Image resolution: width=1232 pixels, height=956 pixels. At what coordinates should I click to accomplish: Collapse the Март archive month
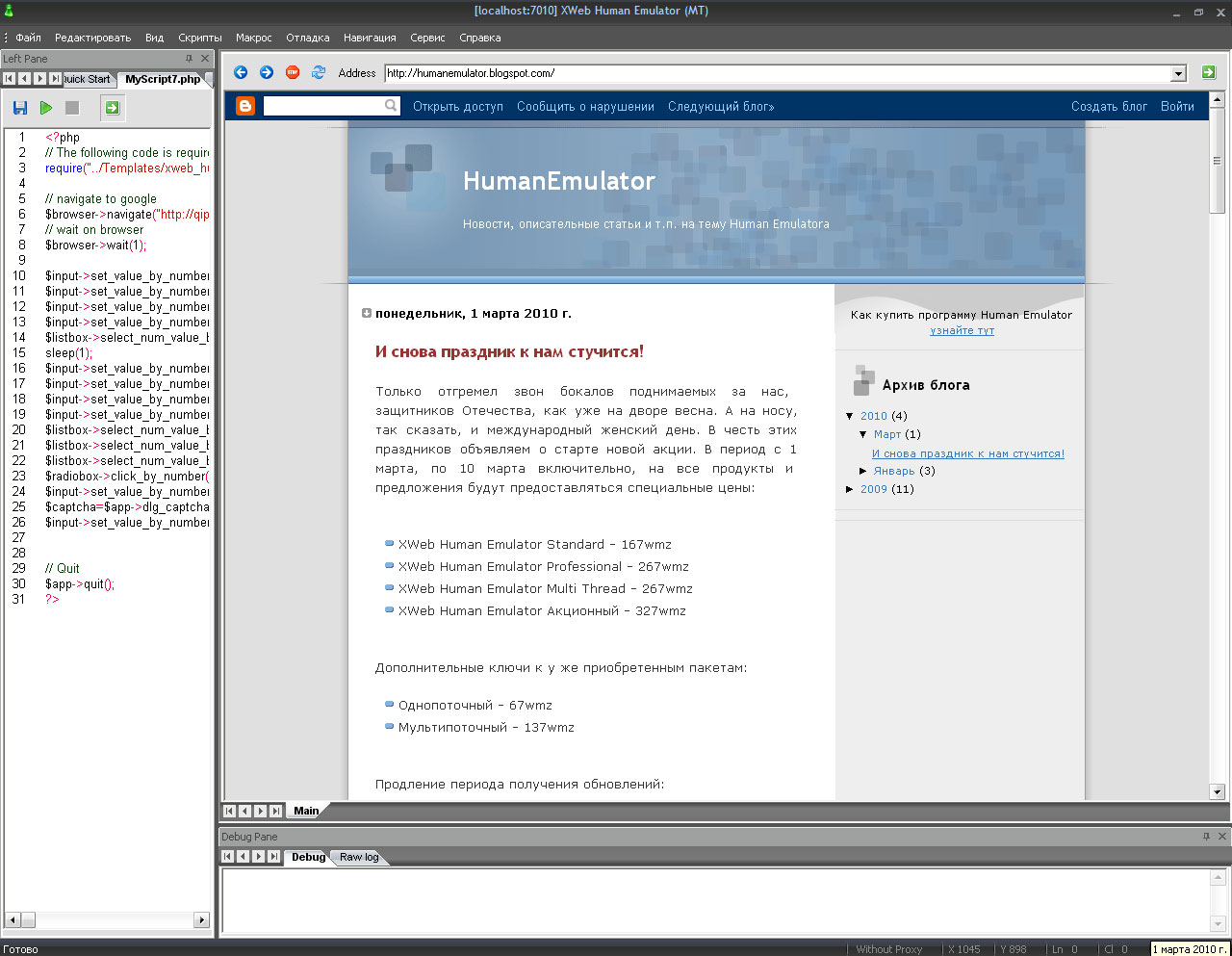tap(863, 434)
